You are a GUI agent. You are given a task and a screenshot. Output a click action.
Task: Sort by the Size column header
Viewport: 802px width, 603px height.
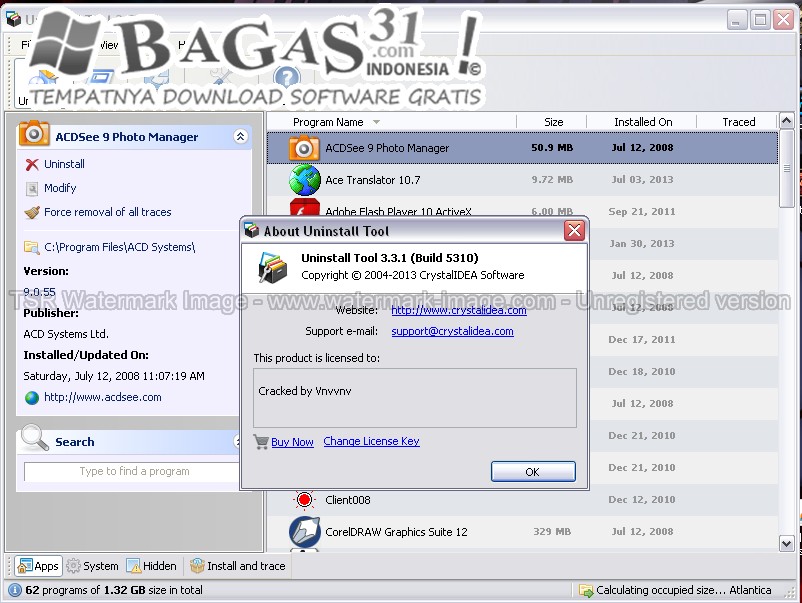pos(553,122)
